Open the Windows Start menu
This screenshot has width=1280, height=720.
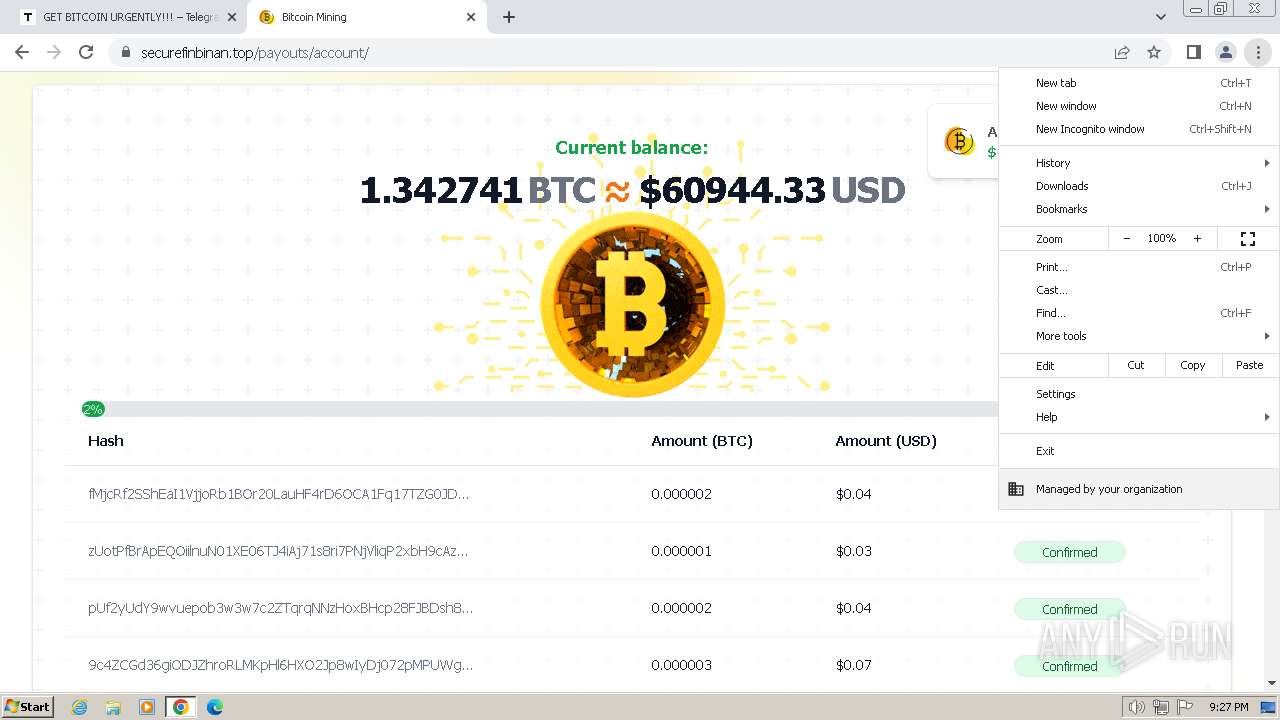28,707
